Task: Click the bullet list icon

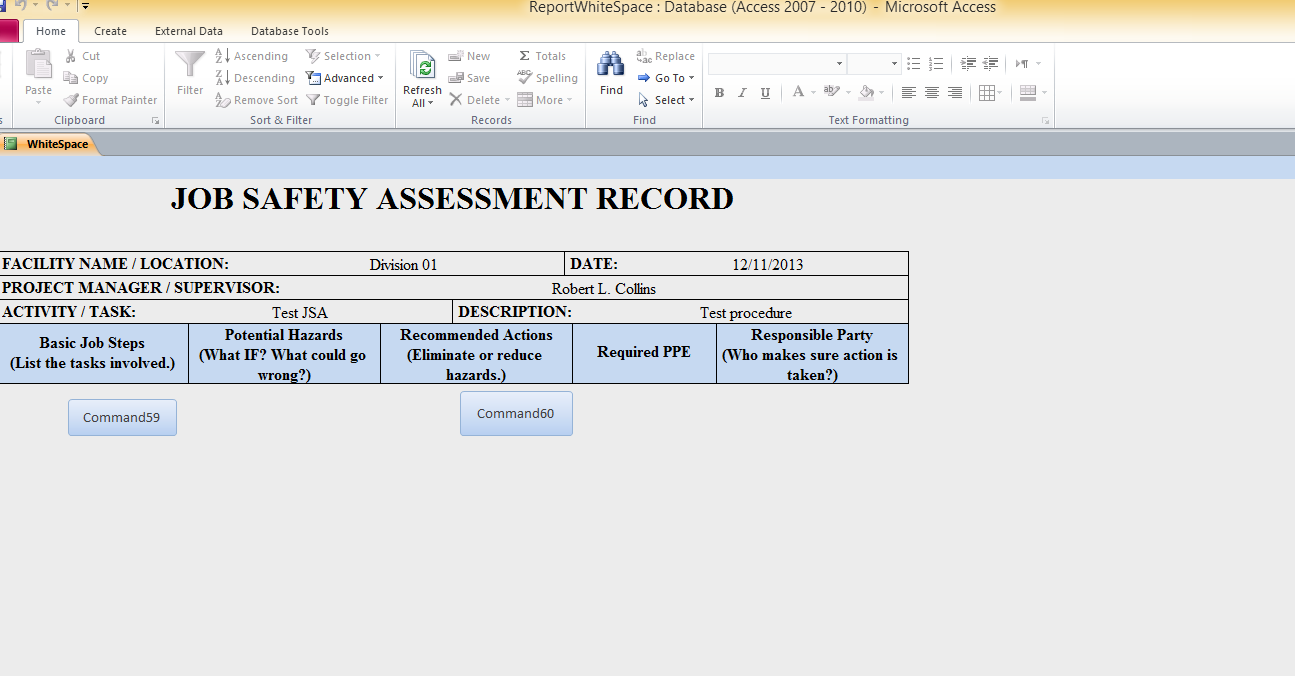Action: tap(913, 64)
